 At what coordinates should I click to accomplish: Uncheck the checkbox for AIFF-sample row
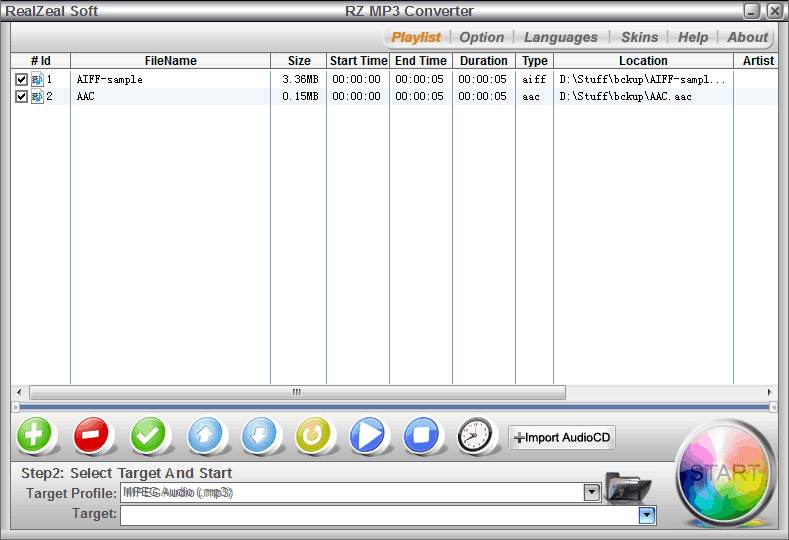21,80
